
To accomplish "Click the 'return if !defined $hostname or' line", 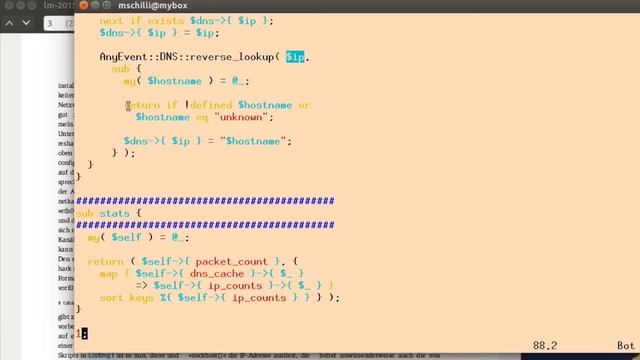I will point(218,105).
